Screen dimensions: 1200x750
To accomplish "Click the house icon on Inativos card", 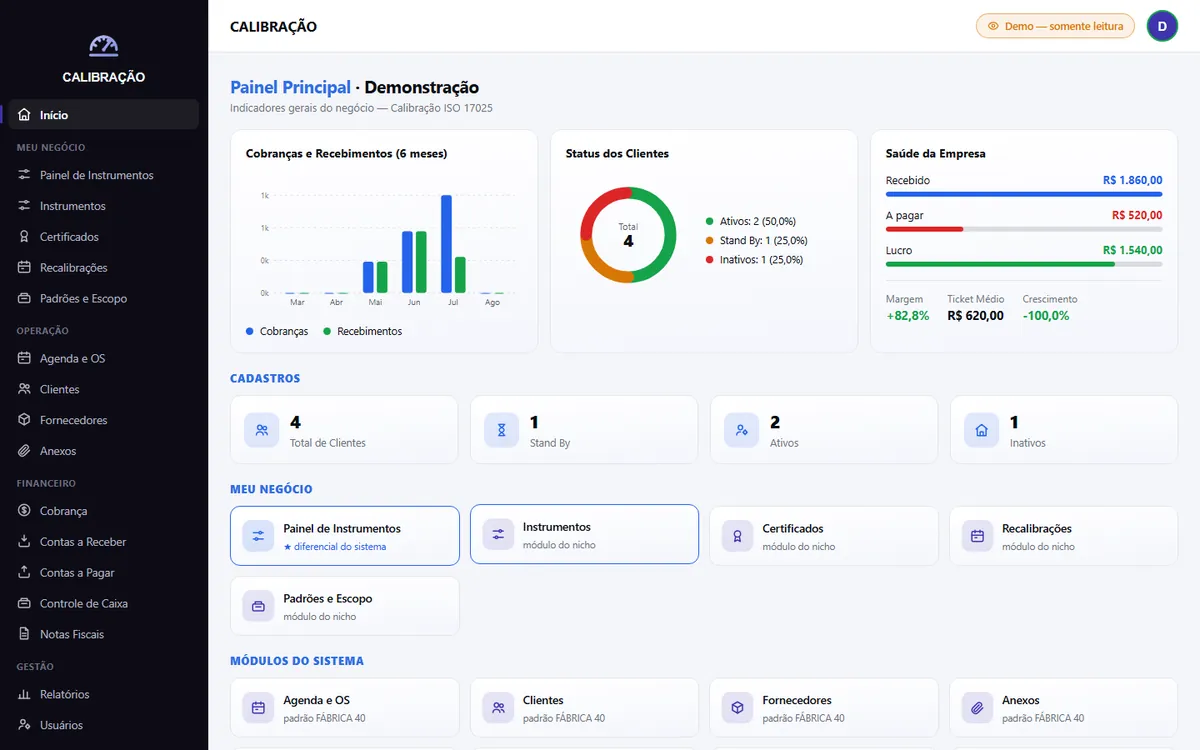I will pyautogui.click(x=981, y=430).
